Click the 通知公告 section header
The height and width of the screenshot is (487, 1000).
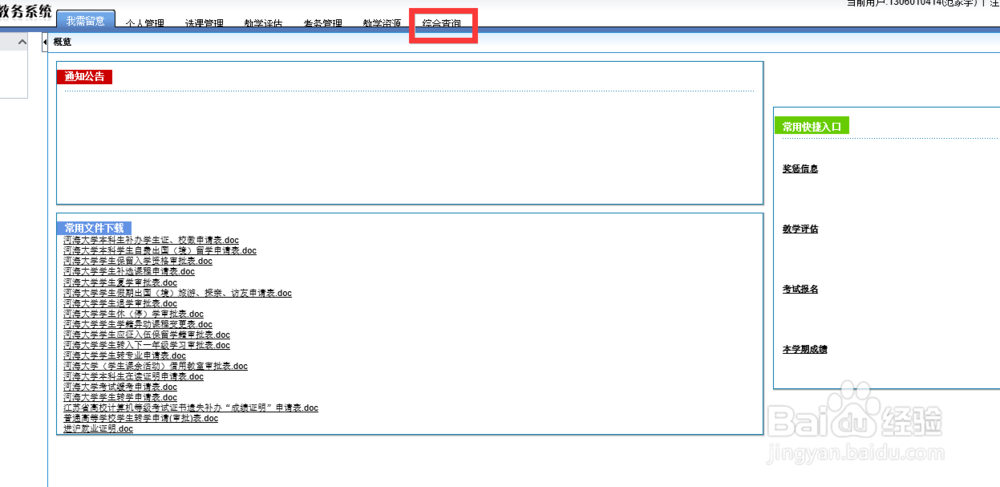(84, 76)
